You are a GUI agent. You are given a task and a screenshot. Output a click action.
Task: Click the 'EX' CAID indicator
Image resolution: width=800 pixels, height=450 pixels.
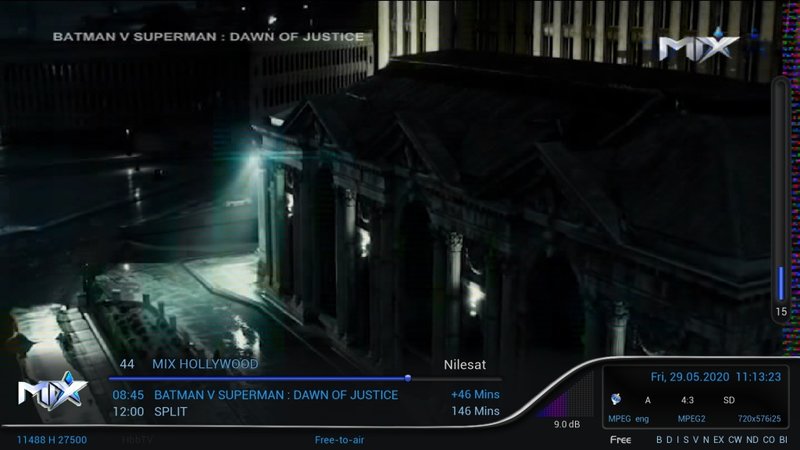click(x=719, y=440)
